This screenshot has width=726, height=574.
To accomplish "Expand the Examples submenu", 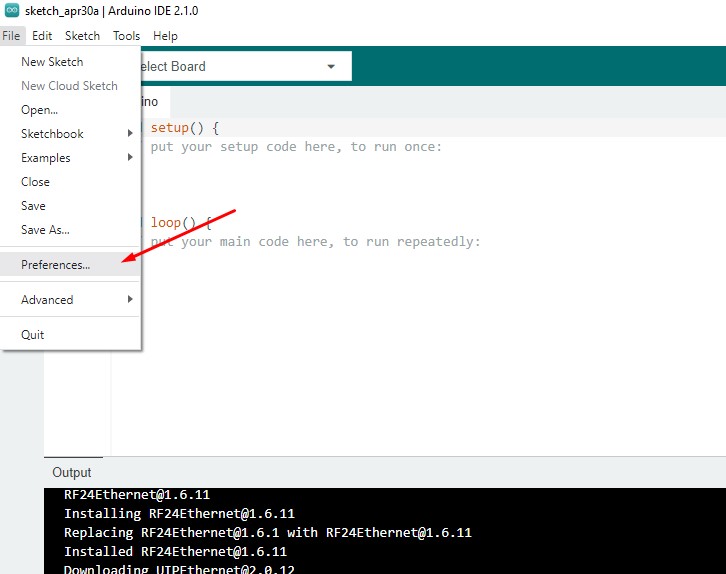I will pos(70,158).
